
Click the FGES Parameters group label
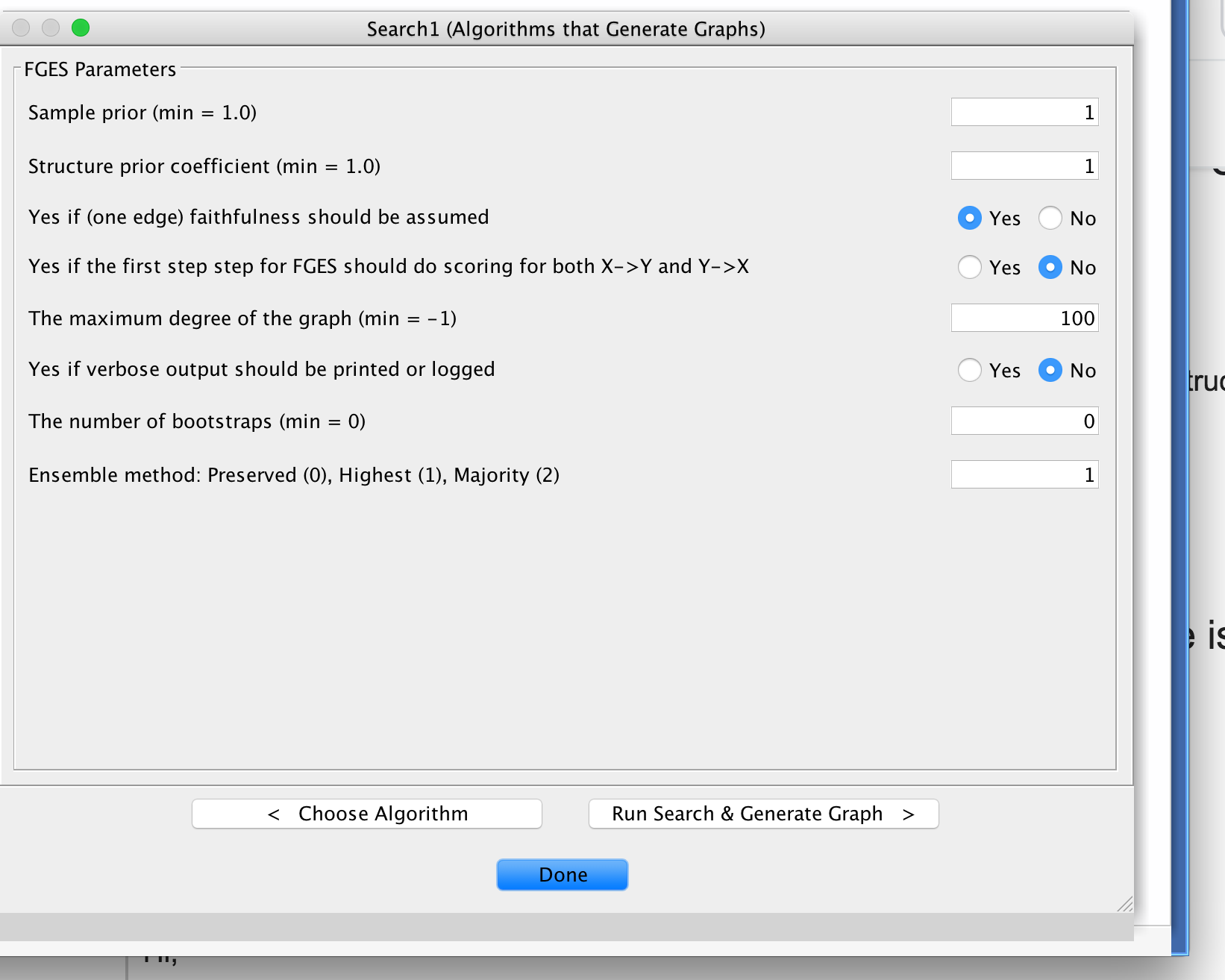(x=99, y=69)
